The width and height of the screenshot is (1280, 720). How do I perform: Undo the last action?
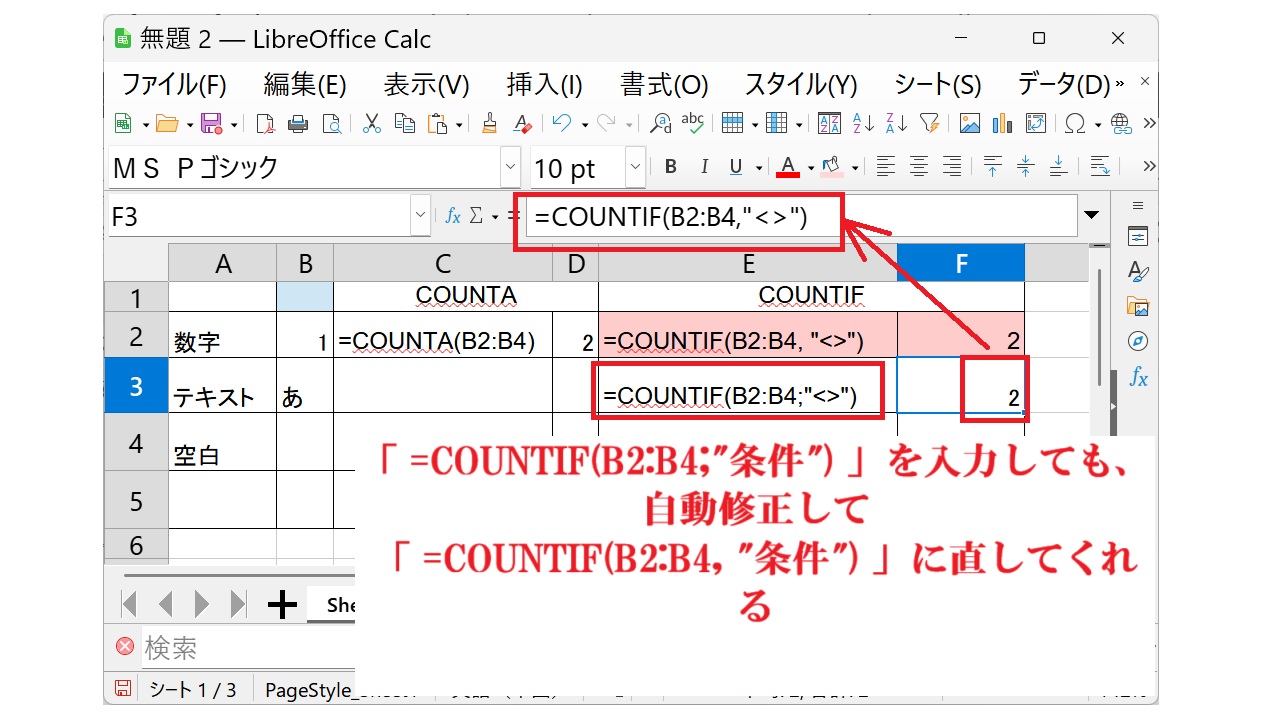tap(562, 123)
